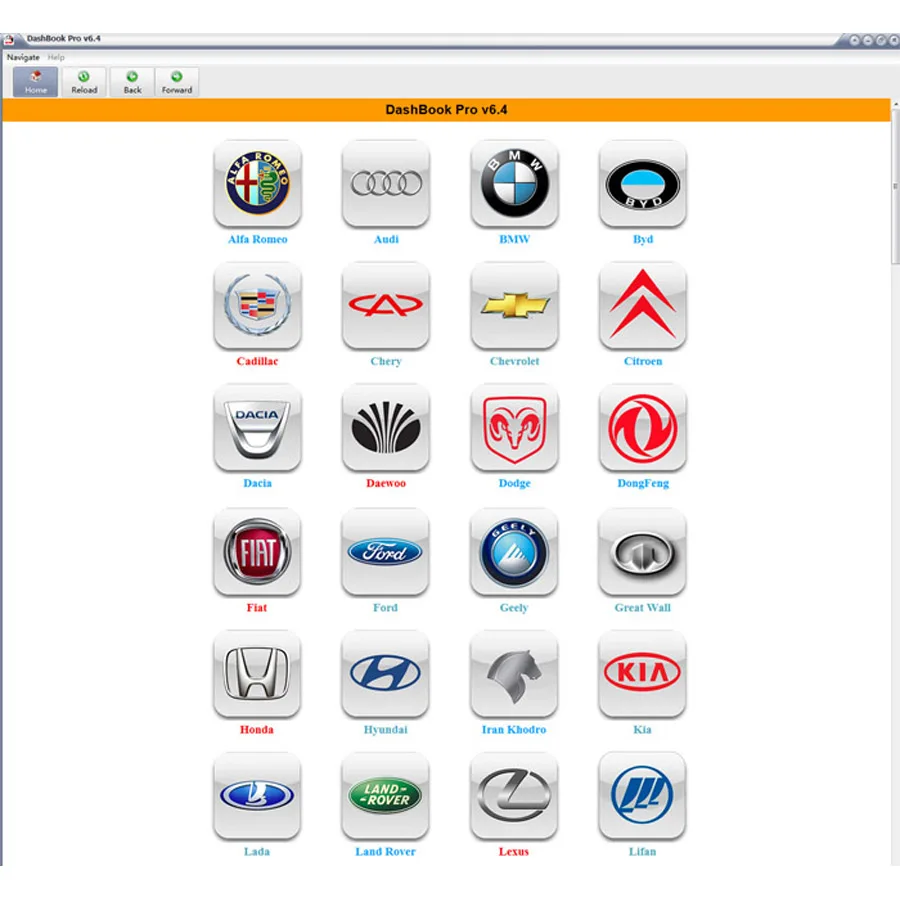Follow the red Honda link
900x900 pixels.
(x=257, y=730)
